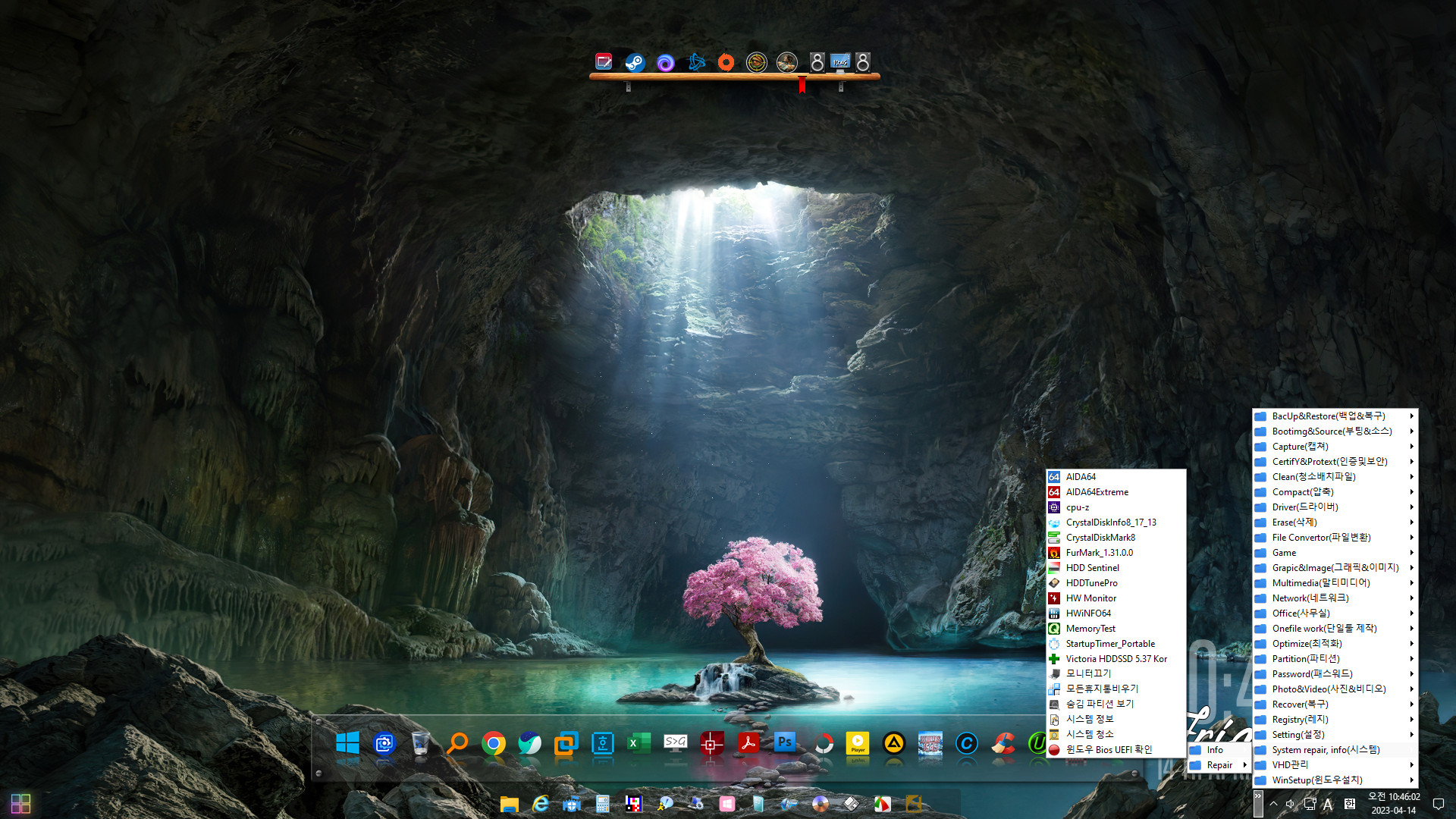Launch CCleaner from the dock

[1003, 743]
